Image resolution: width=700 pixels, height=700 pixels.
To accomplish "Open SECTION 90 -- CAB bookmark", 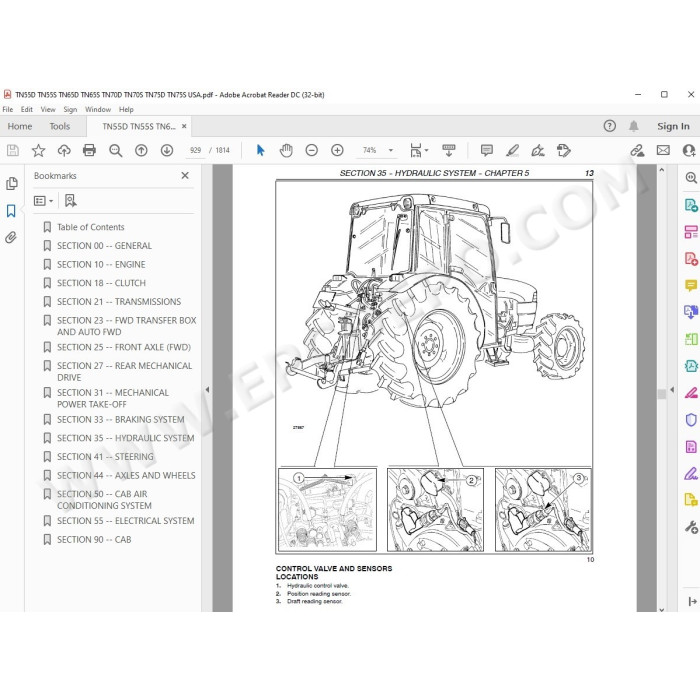I will (x=94, y=540).
